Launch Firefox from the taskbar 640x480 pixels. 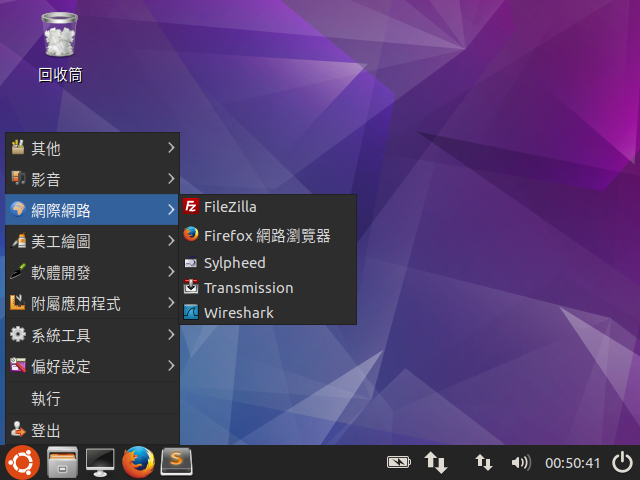click(138, 462)
